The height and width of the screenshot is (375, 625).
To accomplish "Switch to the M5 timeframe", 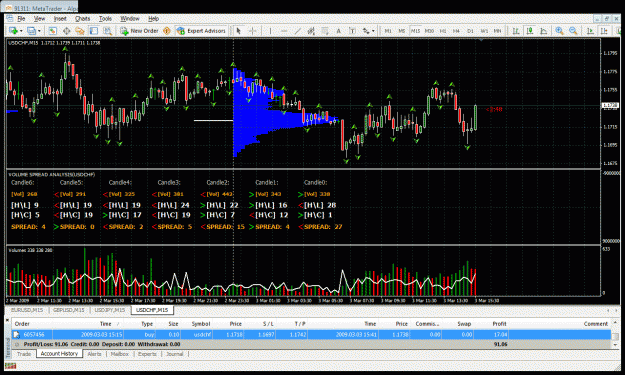I will 401,31.
